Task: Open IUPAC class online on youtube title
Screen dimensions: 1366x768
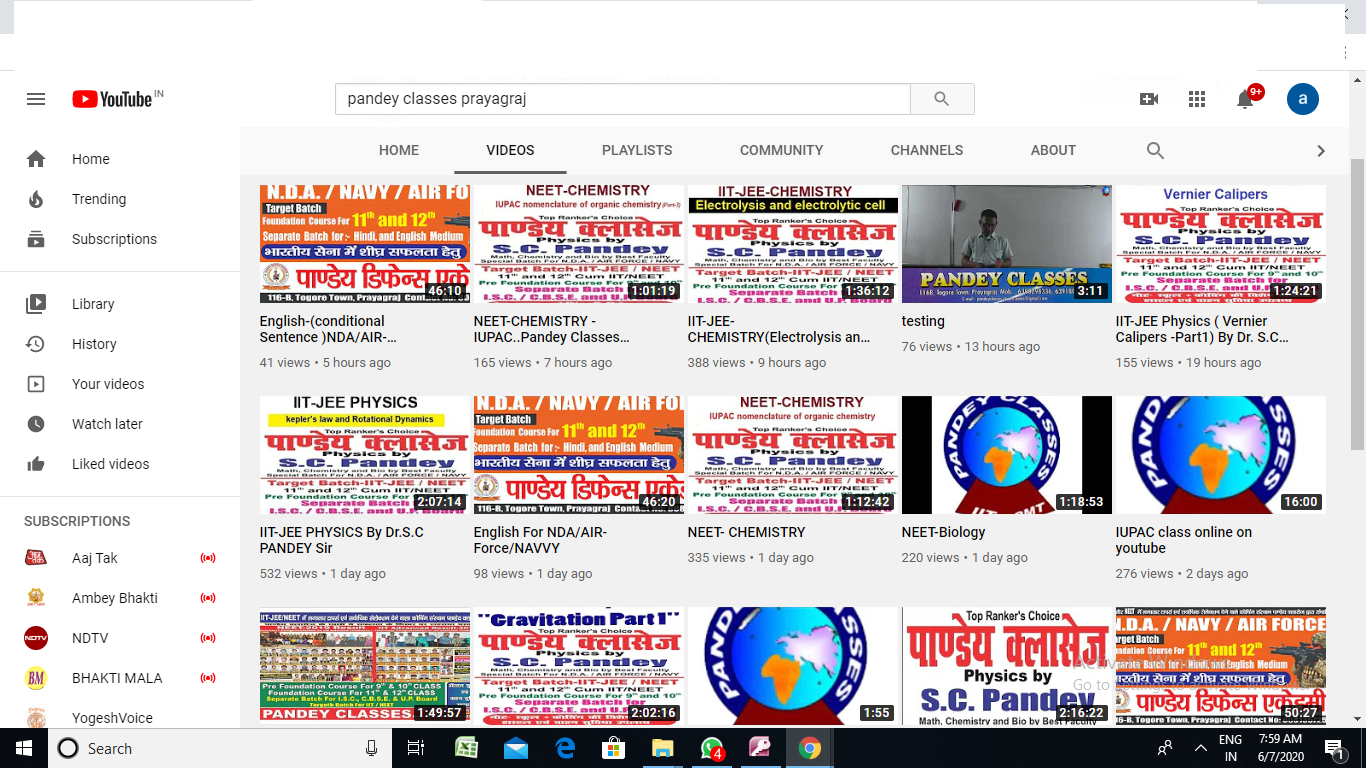Action: 1184,540
